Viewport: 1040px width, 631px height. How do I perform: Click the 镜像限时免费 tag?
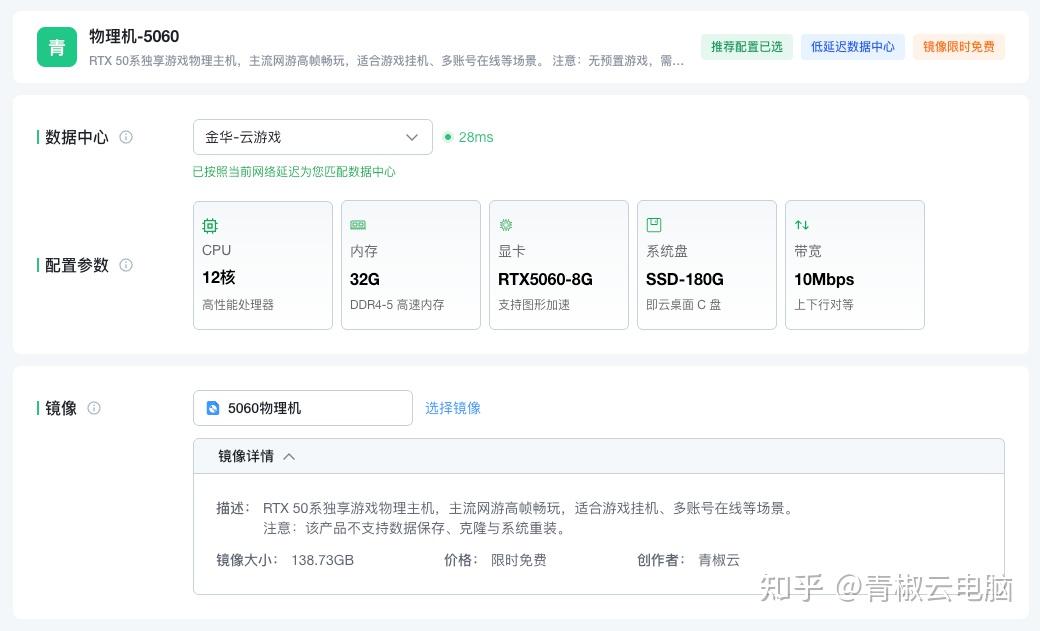point(958,47)
